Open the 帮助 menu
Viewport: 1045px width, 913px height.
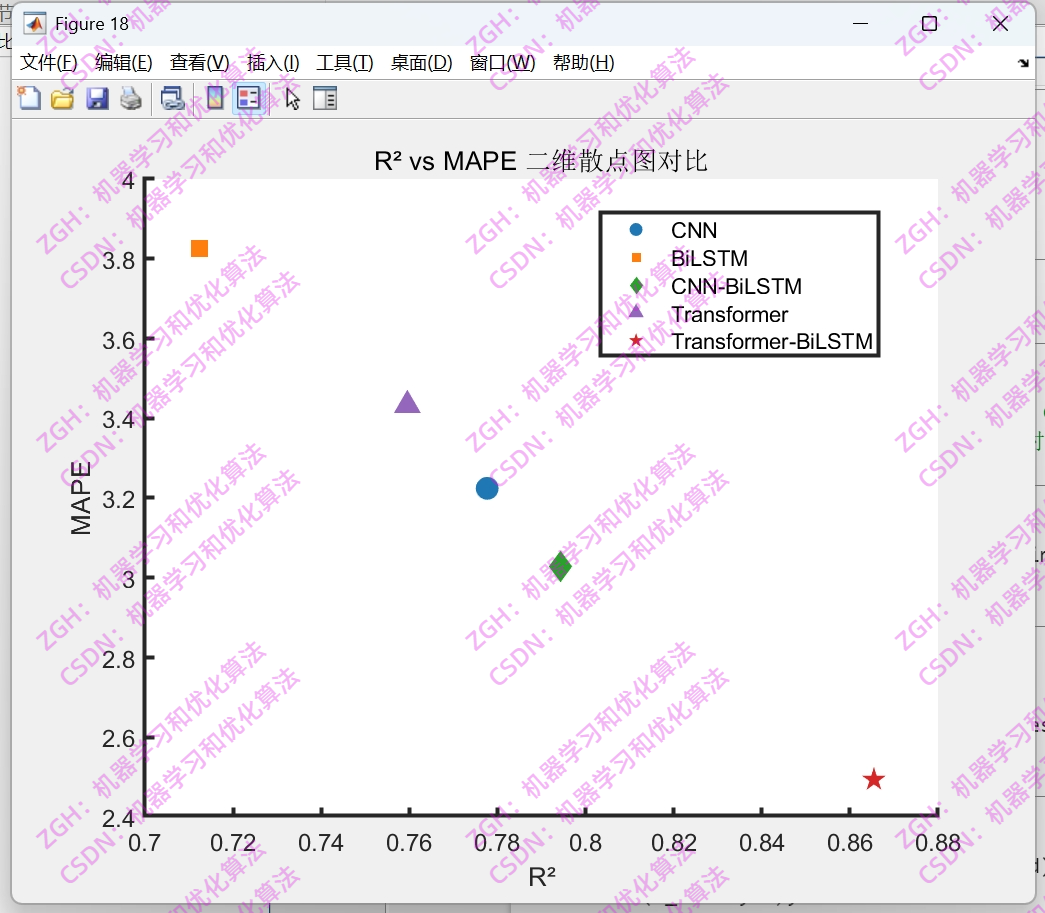pyautogui.click(x=584, y=62)
